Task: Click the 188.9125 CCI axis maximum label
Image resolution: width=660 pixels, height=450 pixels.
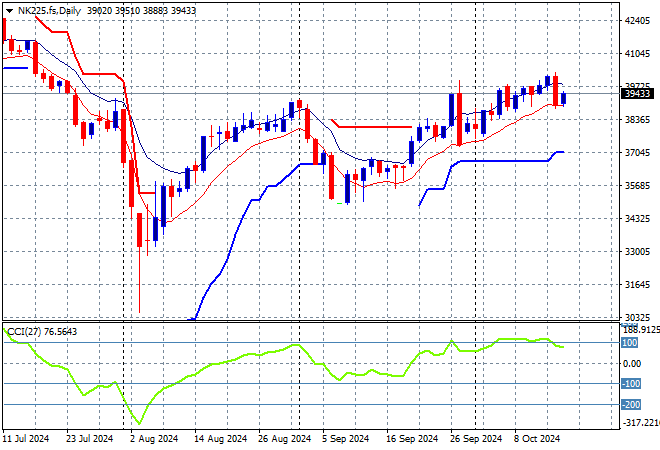Action: (641, 330)
